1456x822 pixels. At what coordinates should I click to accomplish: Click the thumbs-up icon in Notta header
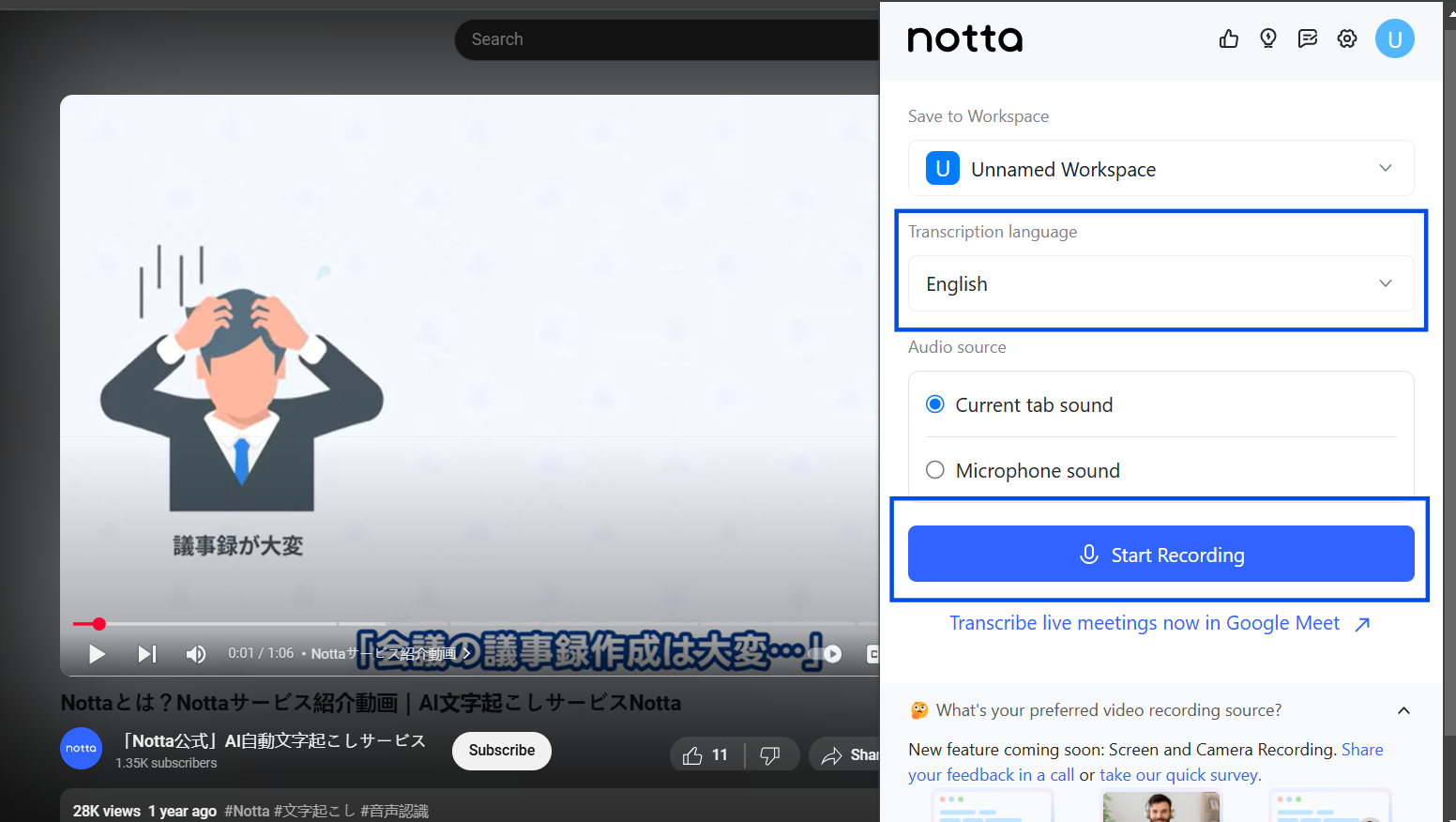coord(1229,38)
